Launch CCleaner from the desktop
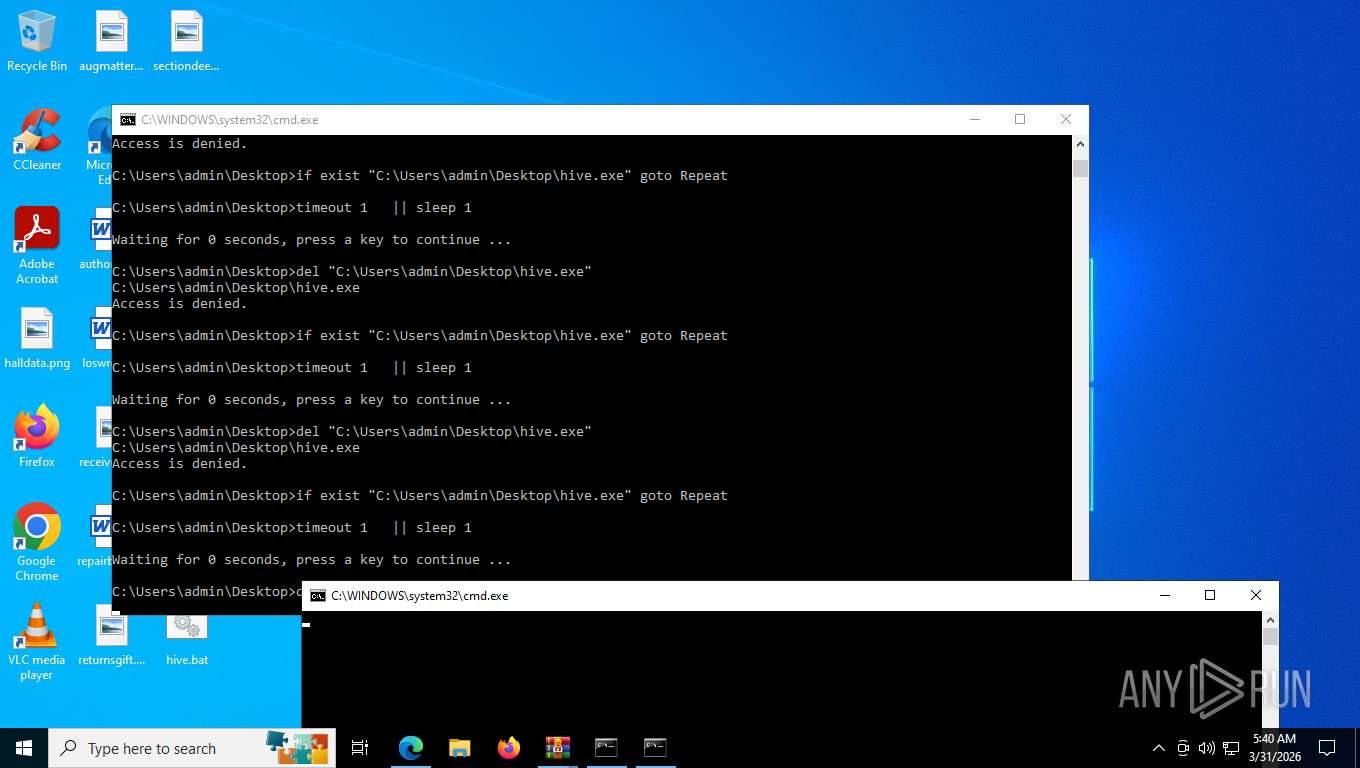1360x768 pixels. pos(37,140)
